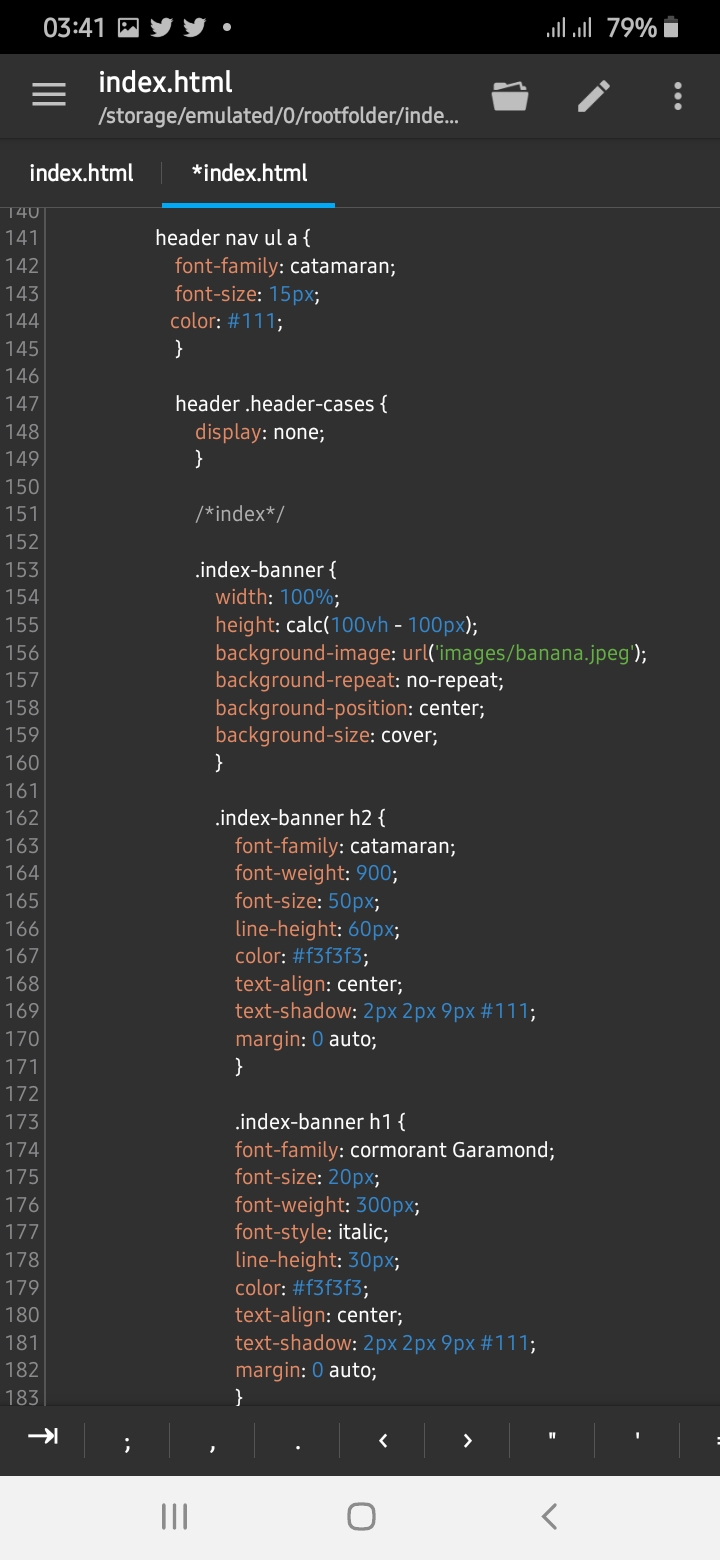Tap the index.html title in toolbar
Viewport: 720px width, 1560px height.
pos(165,82)
